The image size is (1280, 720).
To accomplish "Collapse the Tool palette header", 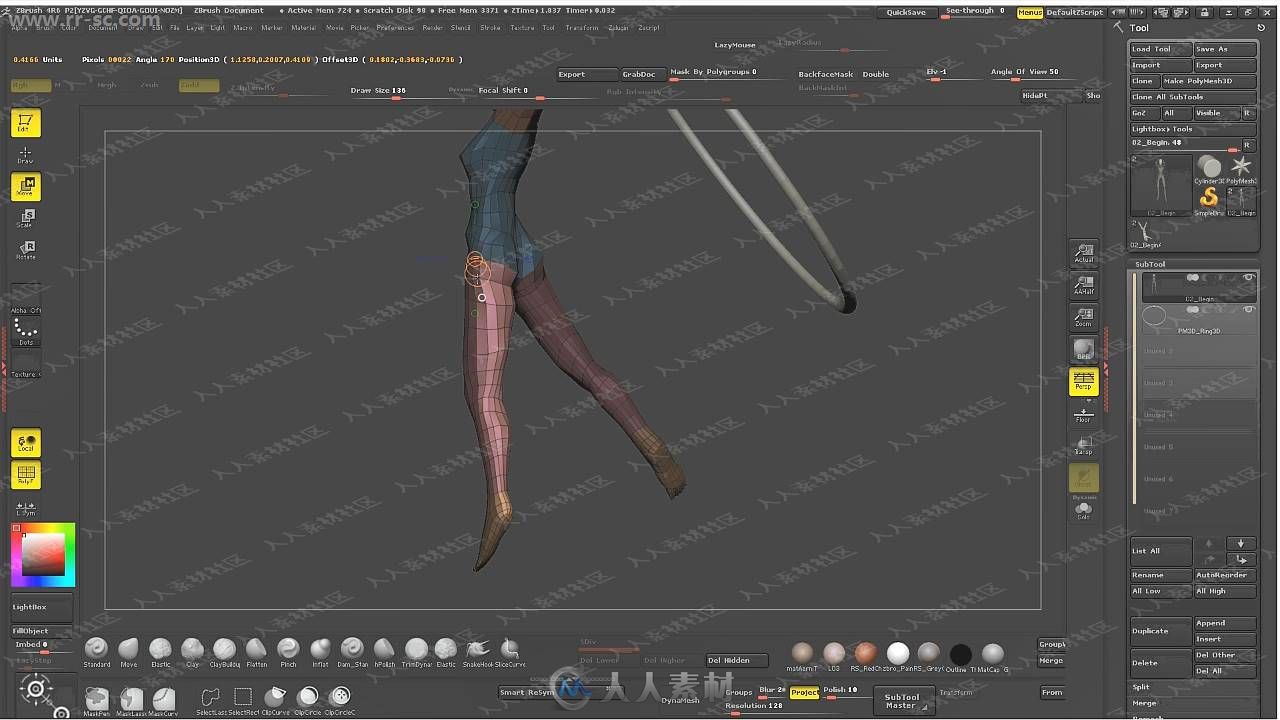I will (1139, 28).
